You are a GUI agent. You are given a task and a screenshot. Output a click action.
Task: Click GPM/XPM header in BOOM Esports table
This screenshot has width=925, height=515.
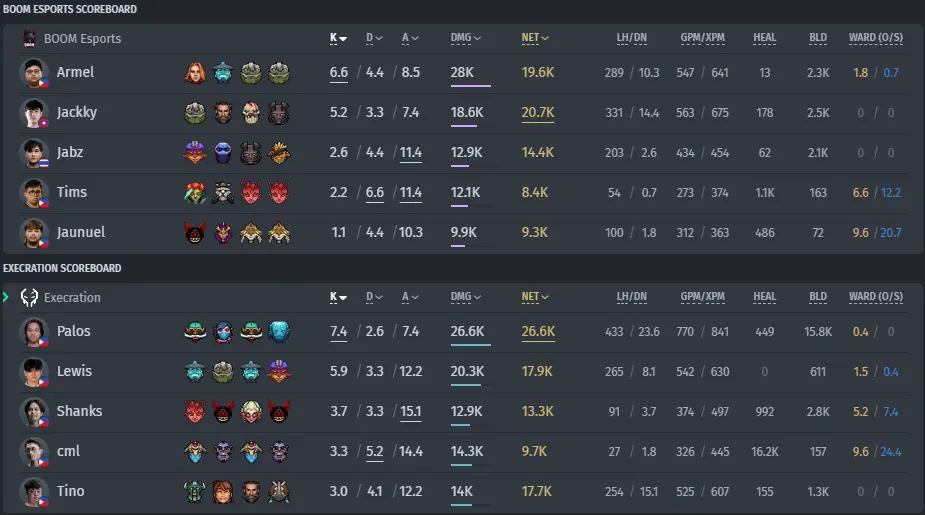pyautogui.click(x=702, y=38)
